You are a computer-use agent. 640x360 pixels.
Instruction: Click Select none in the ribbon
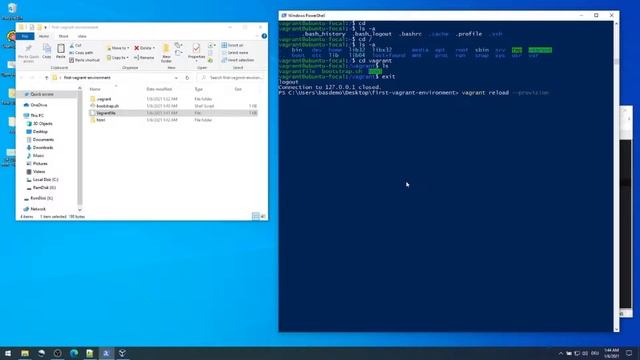[x=235, y=53]
